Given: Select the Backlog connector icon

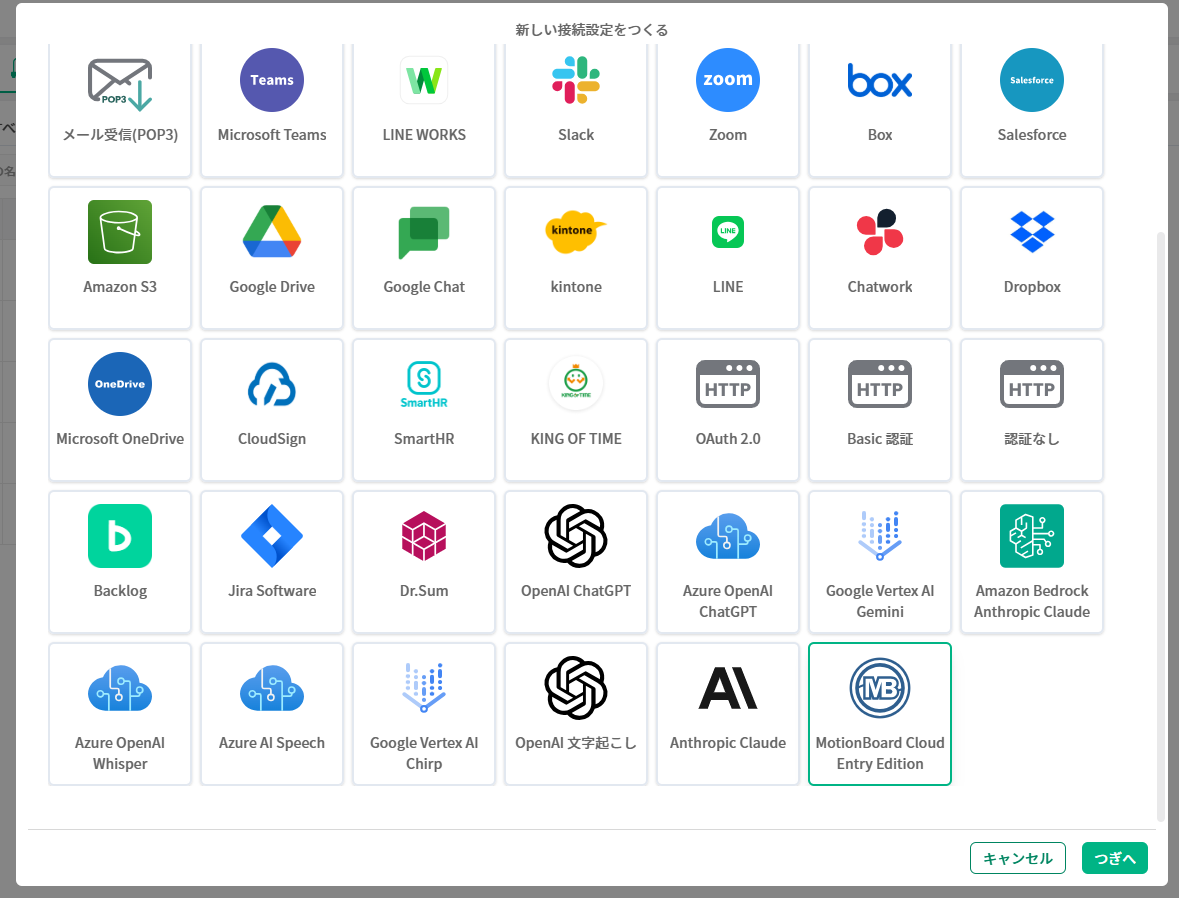Looking at the screenshot, I should 120,536.
